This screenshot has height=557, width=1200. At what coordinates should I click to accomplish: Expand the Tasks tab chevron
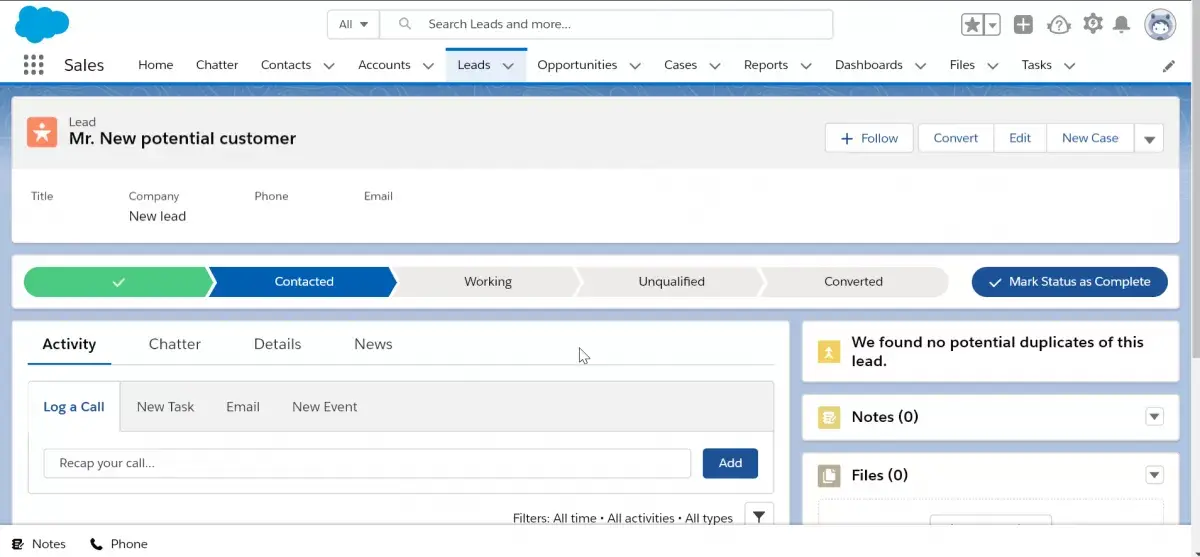[1069, 66]
